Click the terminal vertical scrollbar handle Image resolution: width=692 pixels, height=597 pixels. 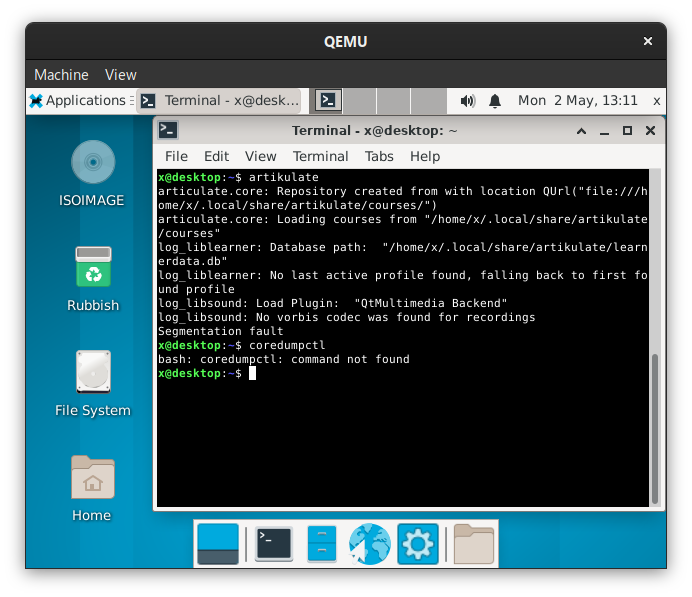(655, 428)
